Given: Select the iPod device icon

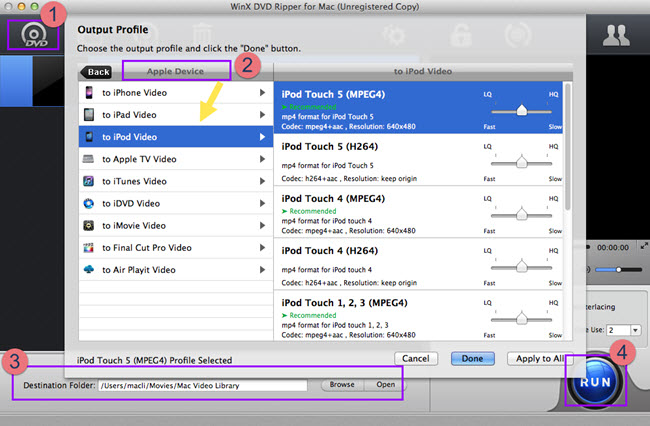Looking at the screenshot, I should 89,137.
